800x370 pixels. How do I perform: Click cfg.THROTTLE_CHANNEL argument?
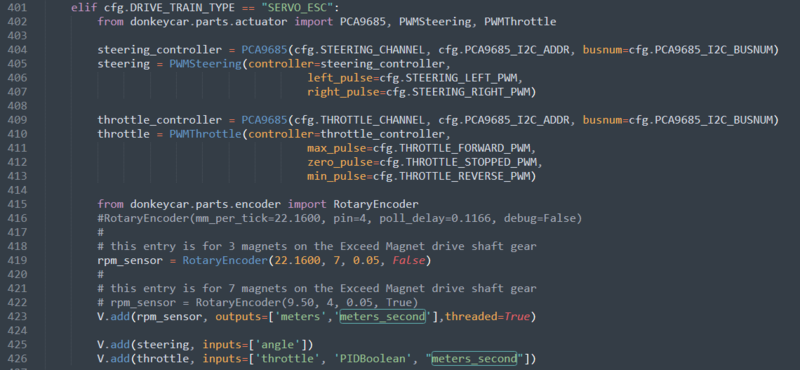coord(359,120)
